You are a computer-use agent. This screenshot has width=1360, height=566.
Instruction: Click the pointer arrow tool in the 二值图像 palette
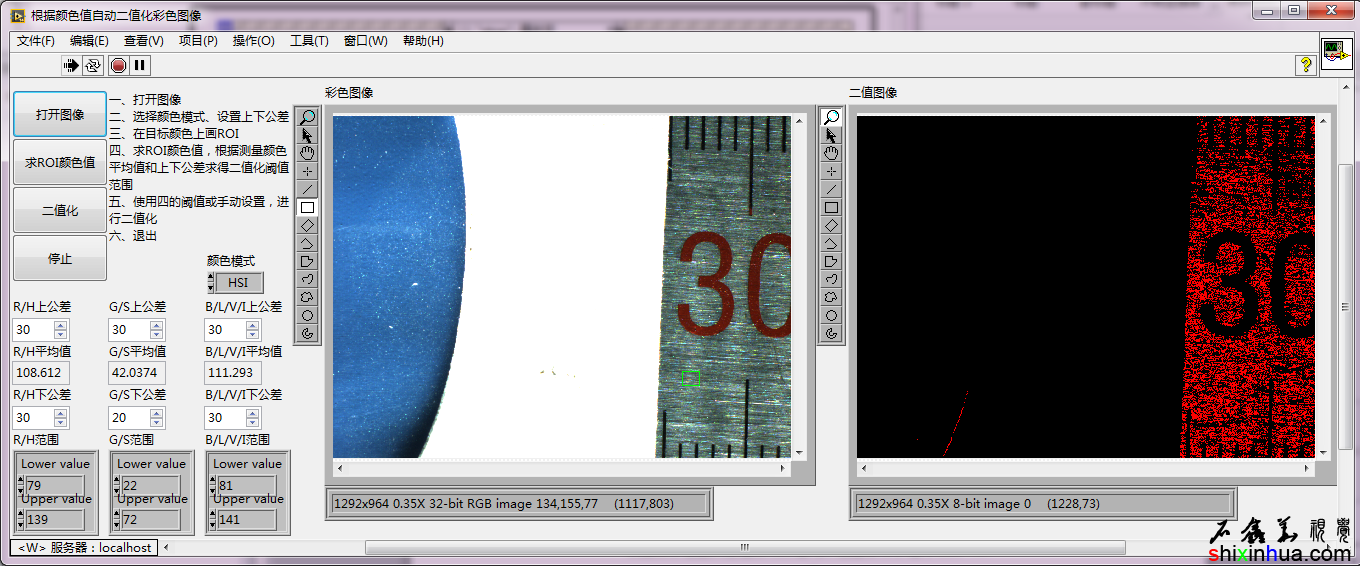(x=831, y=136)
